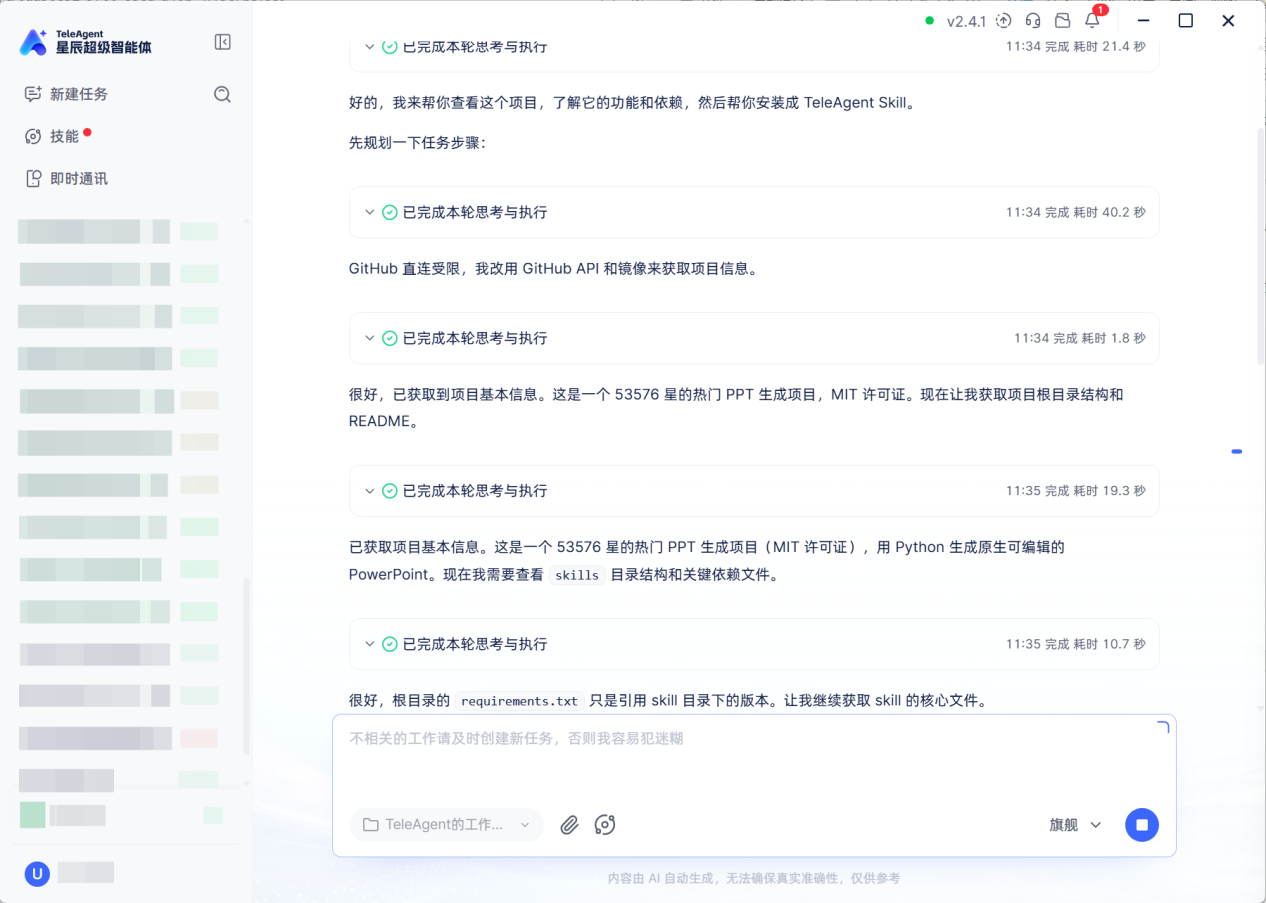
Task: Open the 旗舰 model dropdown
Action: coord(1075,825)
